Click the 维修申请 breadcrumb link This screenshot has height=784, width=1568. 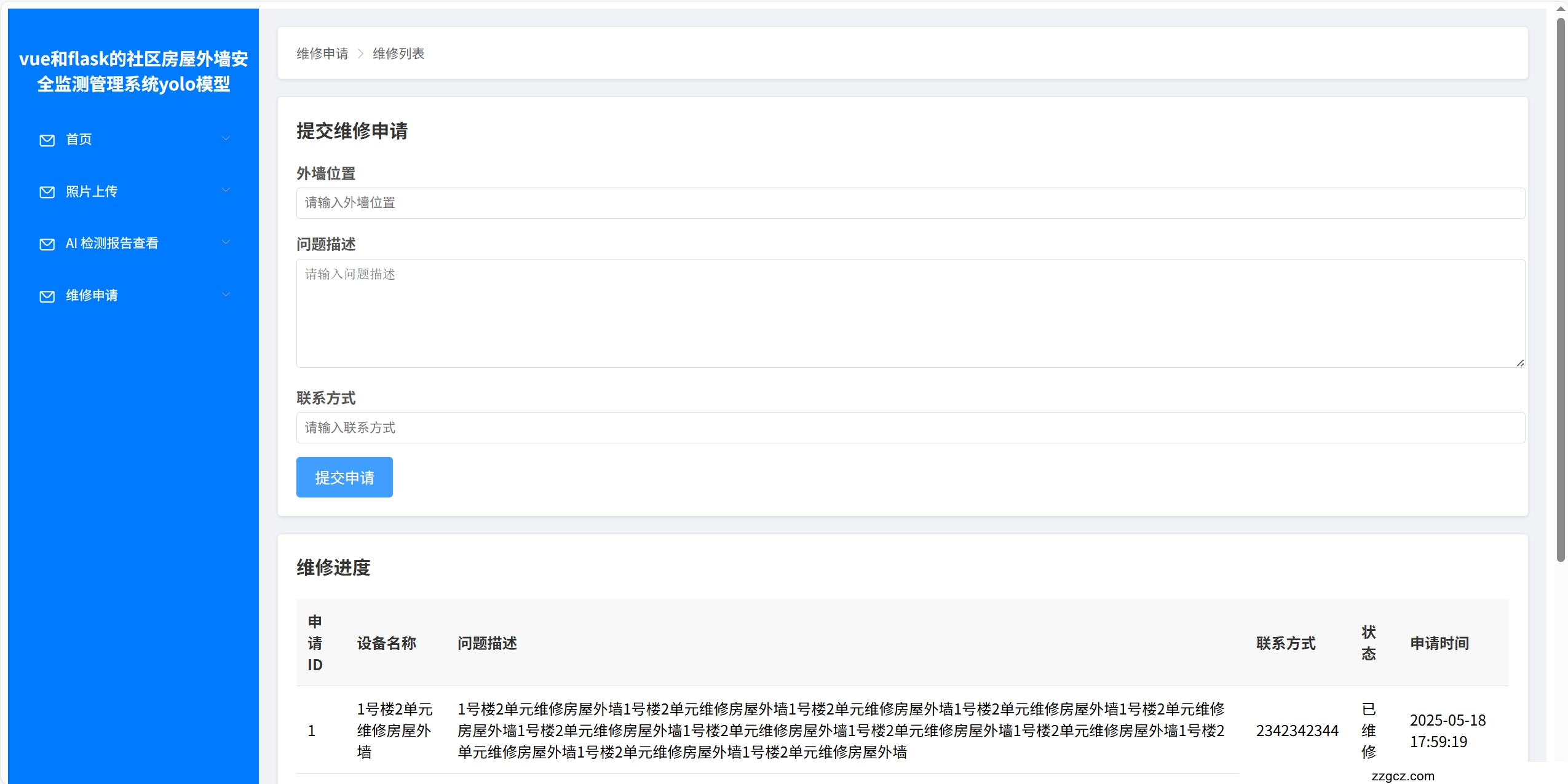(322, 53)
